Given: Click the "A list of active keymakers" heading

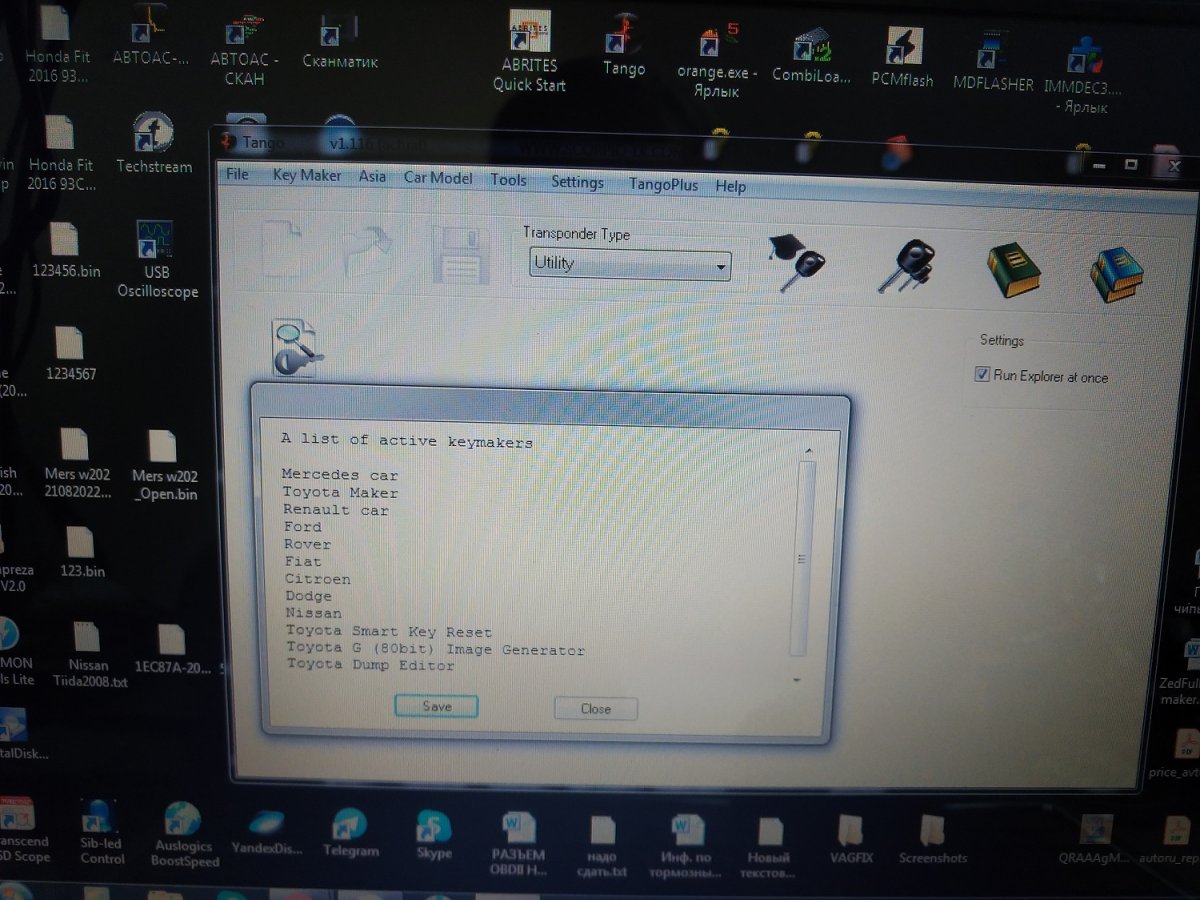Looking at the screenshot, I should click(x=407, y=441).
